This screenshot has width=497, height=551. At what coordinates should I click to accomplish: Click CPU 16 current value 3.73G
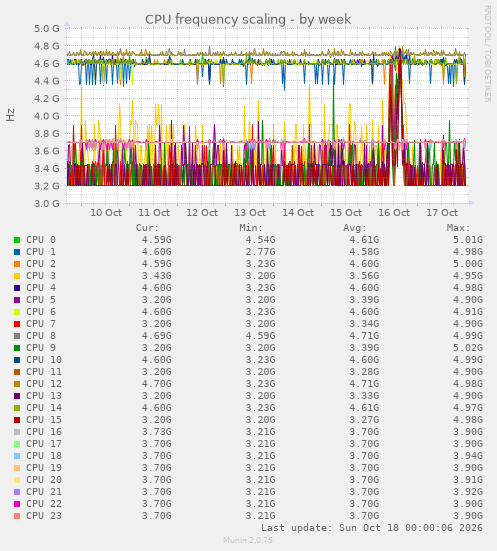click(157, 432)
